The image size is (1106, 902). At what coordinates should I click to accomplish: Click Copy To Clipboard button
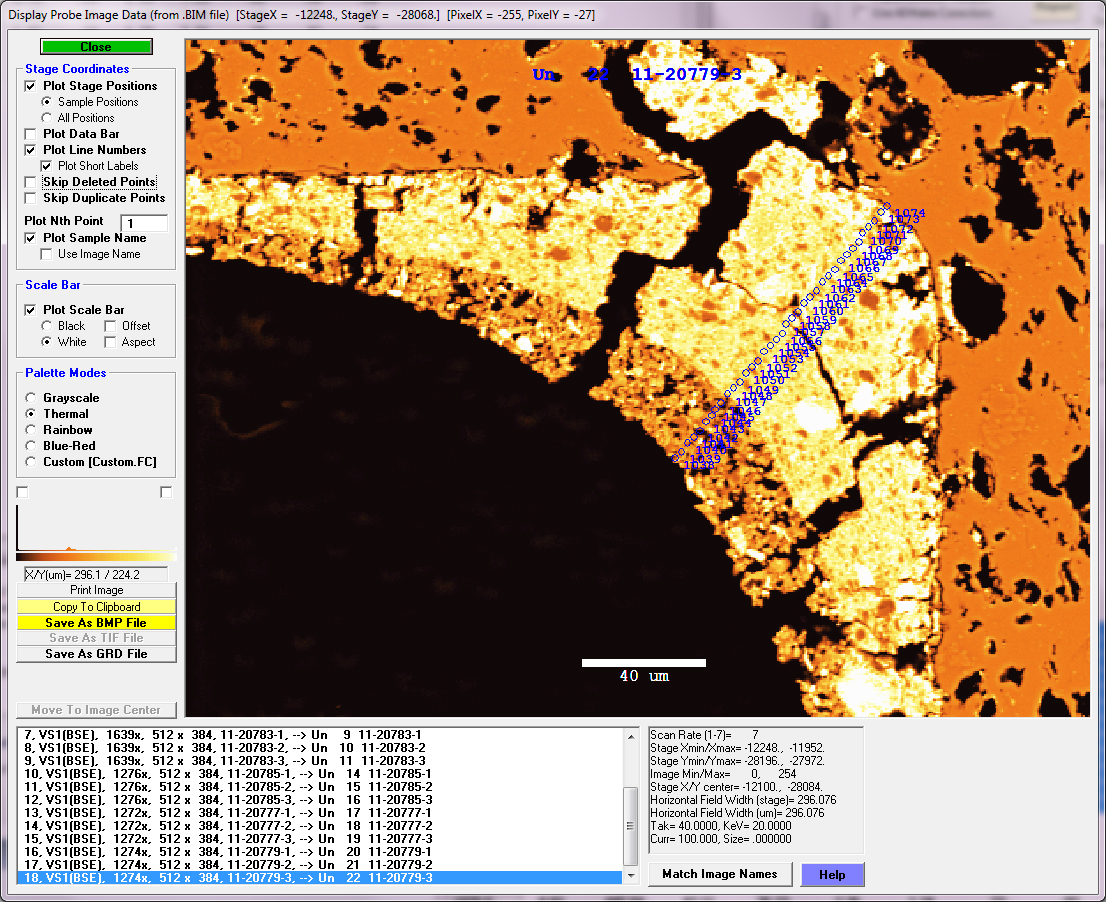click(x=96, y=607)
